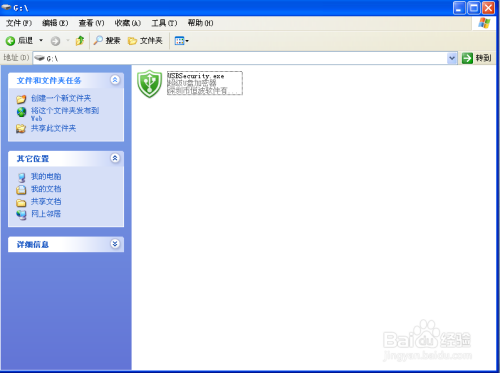The height and width of the screenshot is (373, 500).
Task: Click 创建一个新文件夹 link
Action: [61, 98]
